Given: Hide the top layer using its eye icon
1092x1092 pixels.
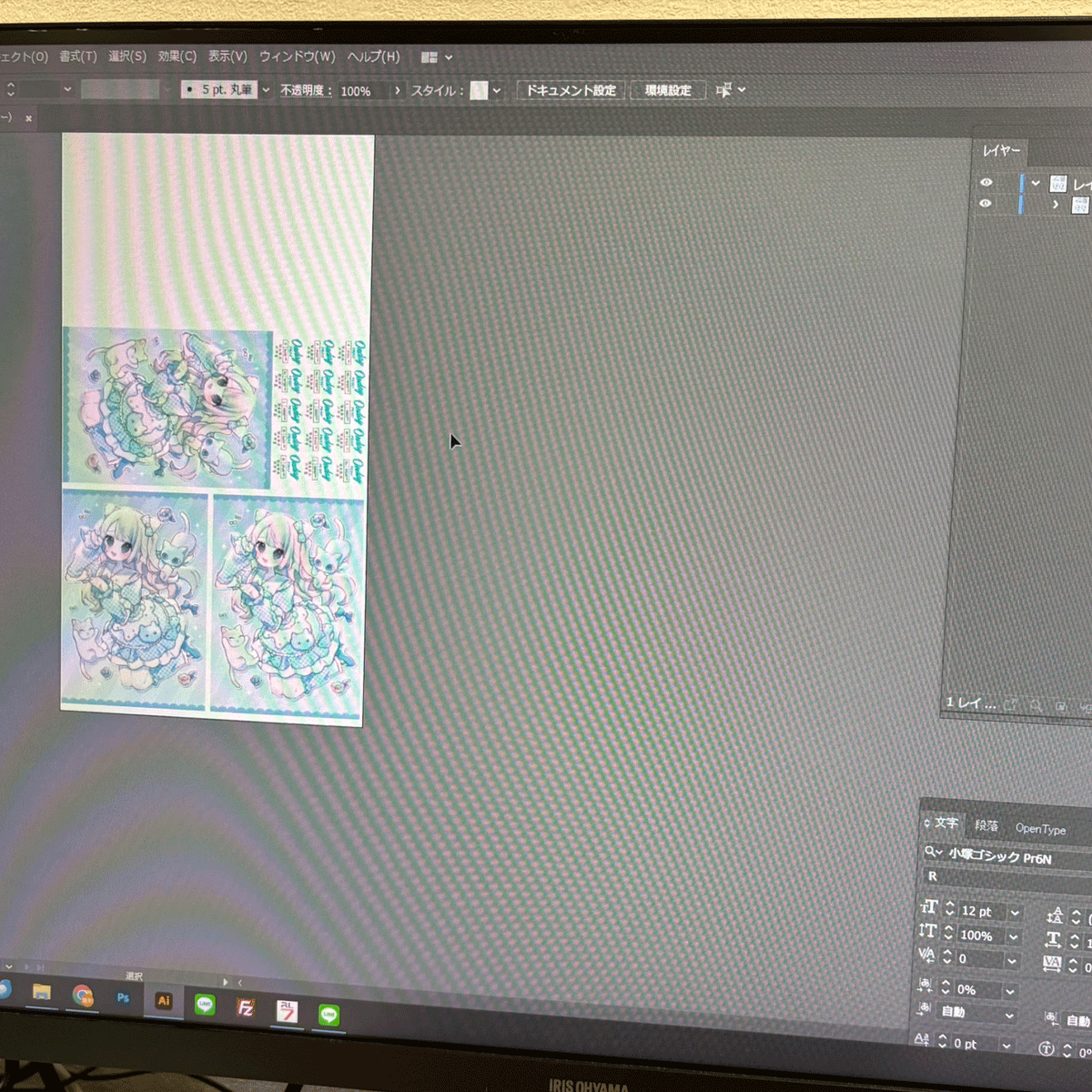Looking at the screenshot, I should (x=986, y=183).
